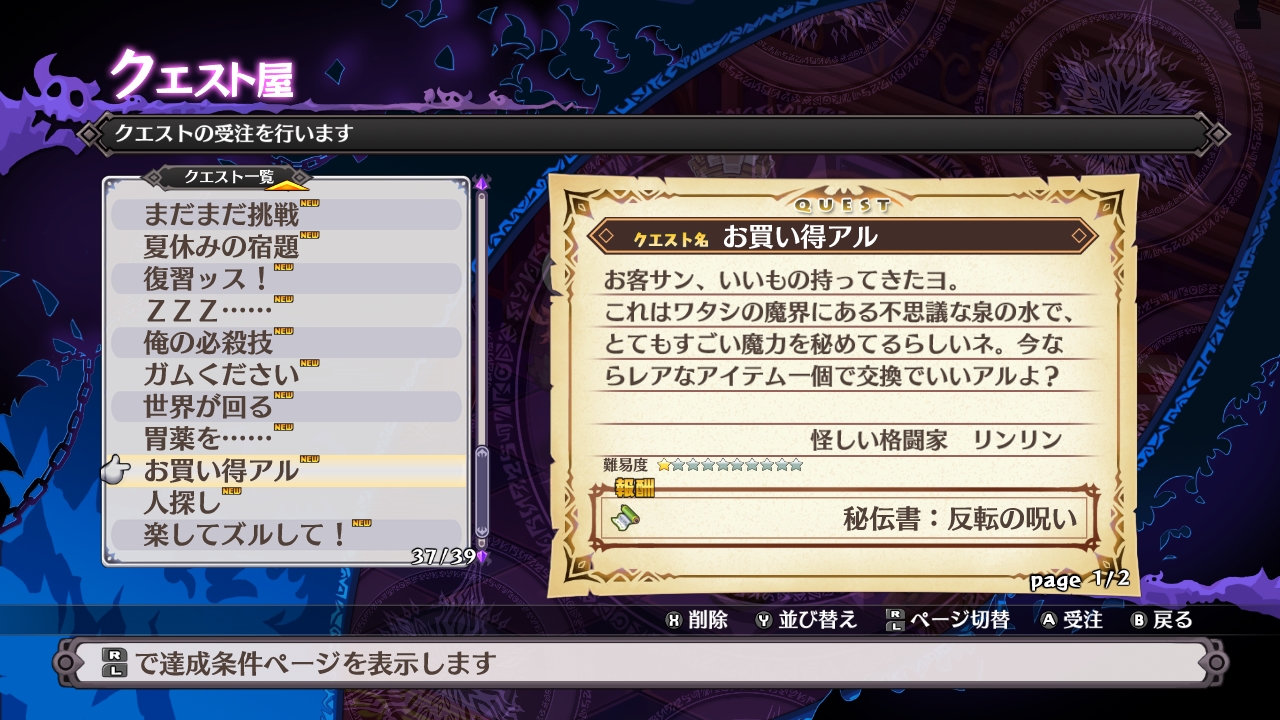
Task: Click the X button delete icon
Action: tap(674, 620)
